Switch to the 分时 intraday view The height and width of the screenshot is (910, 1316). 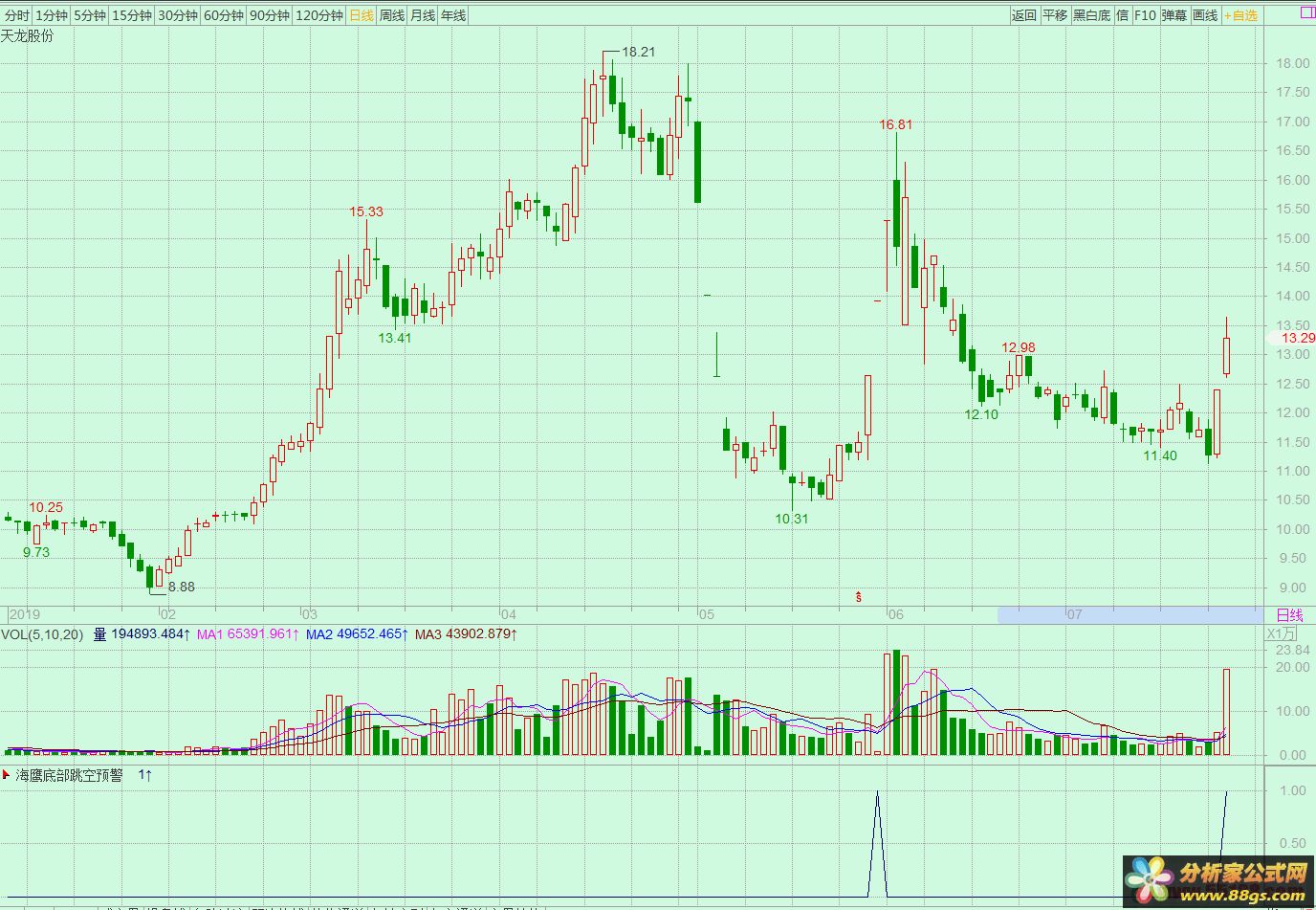tap(16, 15)
